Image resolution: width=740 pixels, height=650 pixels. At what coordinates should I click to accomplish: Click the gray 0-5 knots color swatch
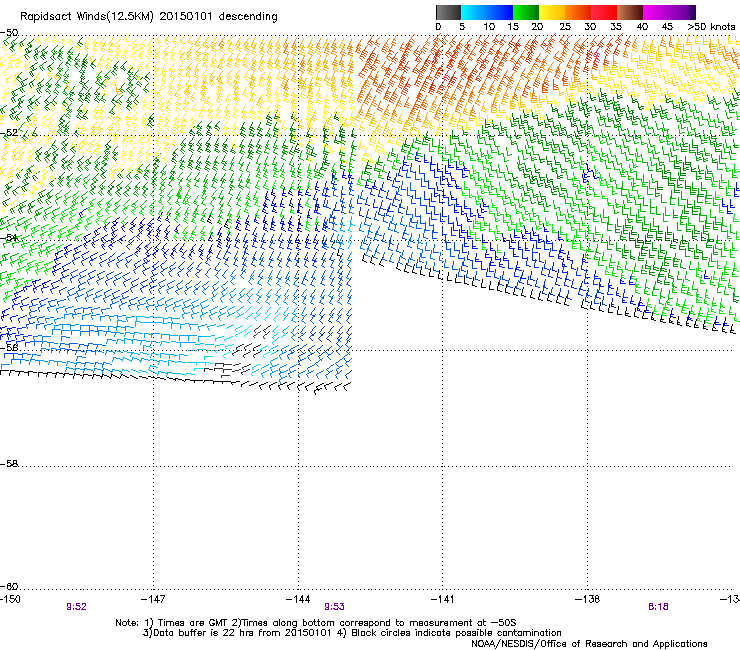coord(448,12)
